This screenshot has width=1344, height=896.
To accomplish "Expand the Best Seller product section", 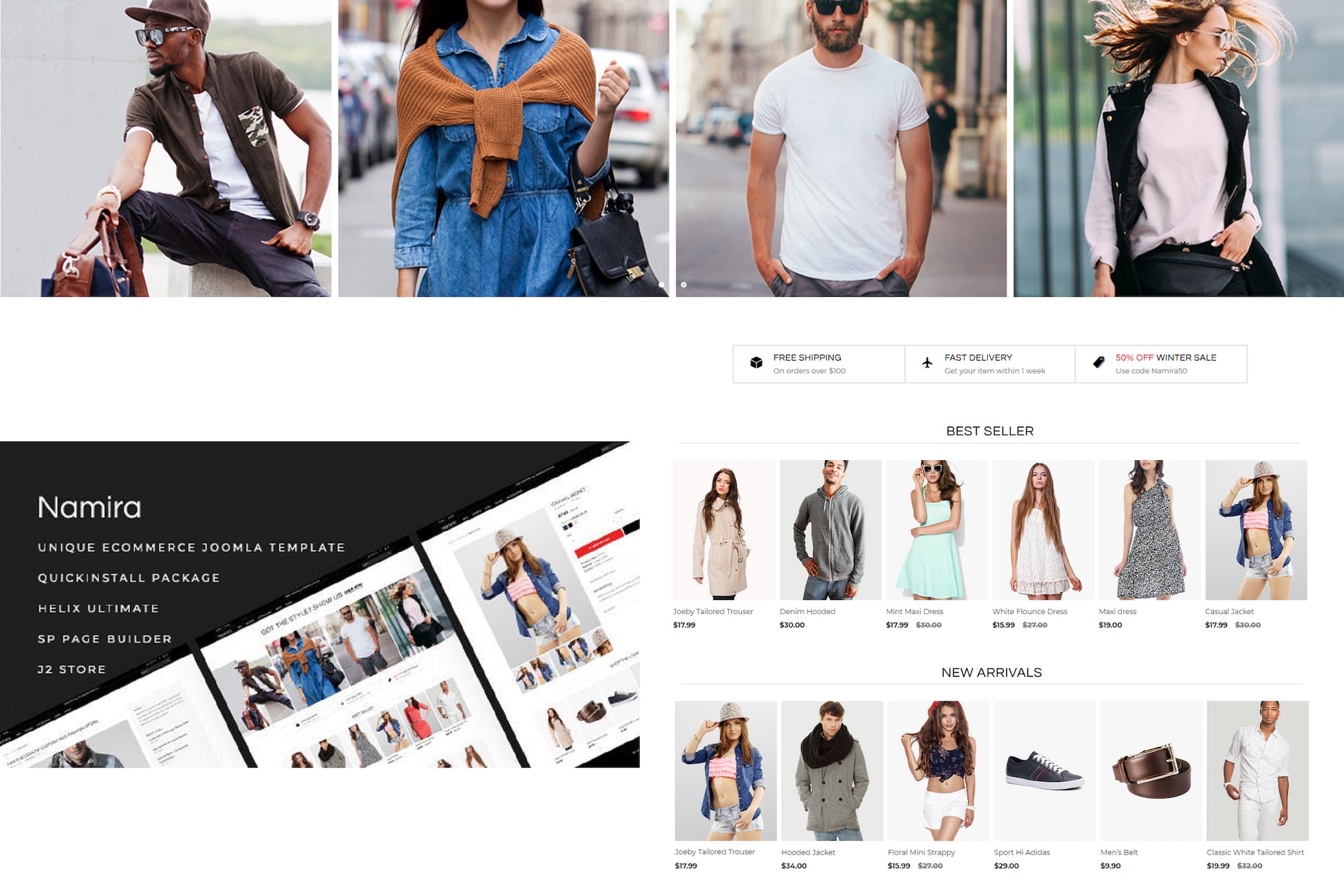I will (x=989, y=431).
